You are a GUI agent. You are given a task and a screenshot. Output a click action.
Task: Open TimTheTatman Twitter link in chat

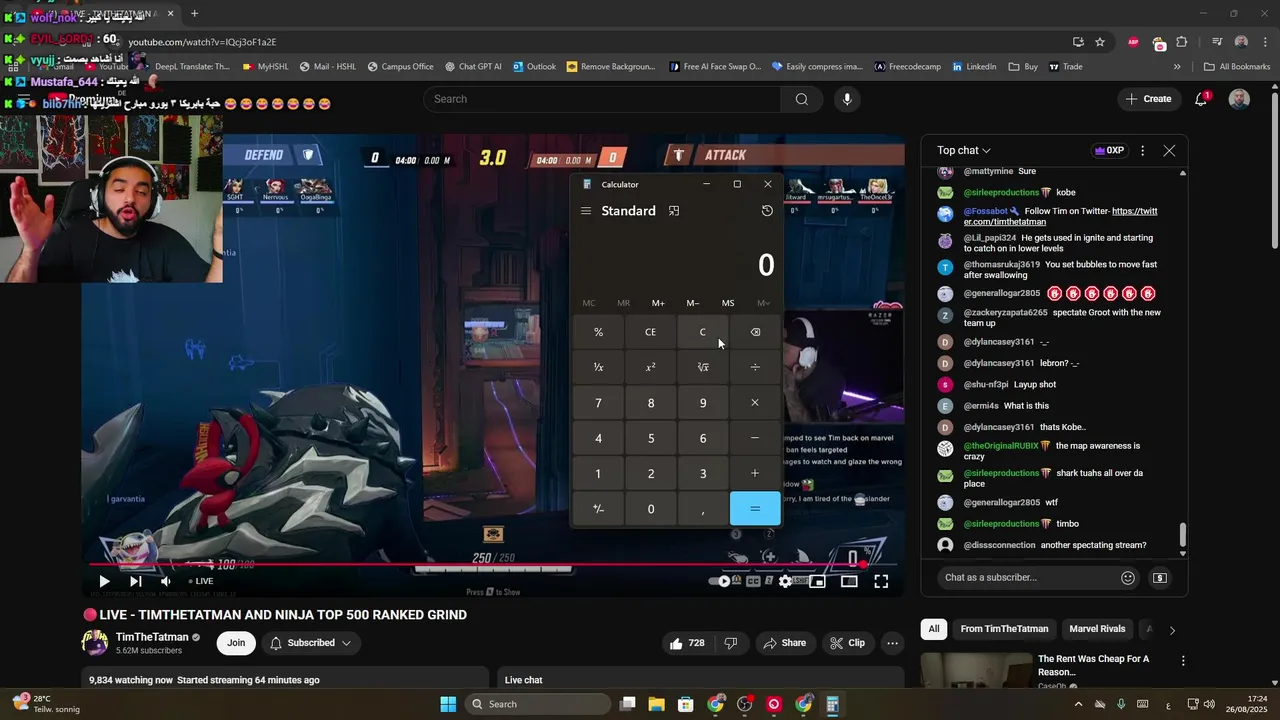[1058, 216]
